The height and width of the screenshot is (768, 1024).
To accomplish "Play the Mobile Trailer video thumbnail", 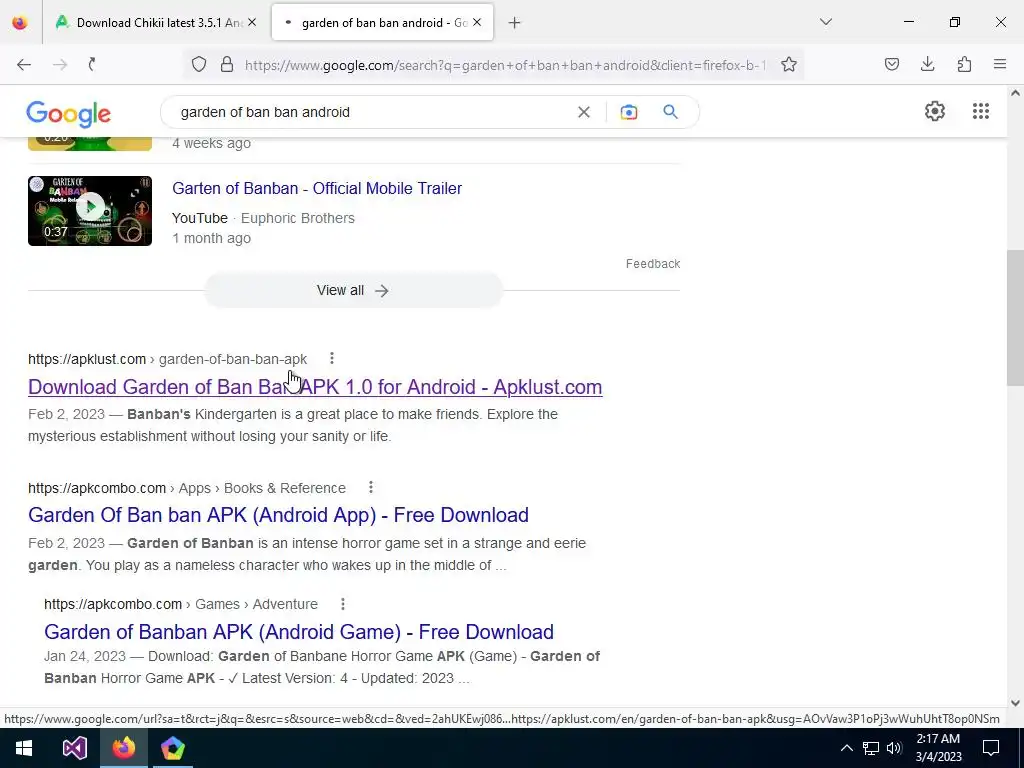I will tap(90, 210).
